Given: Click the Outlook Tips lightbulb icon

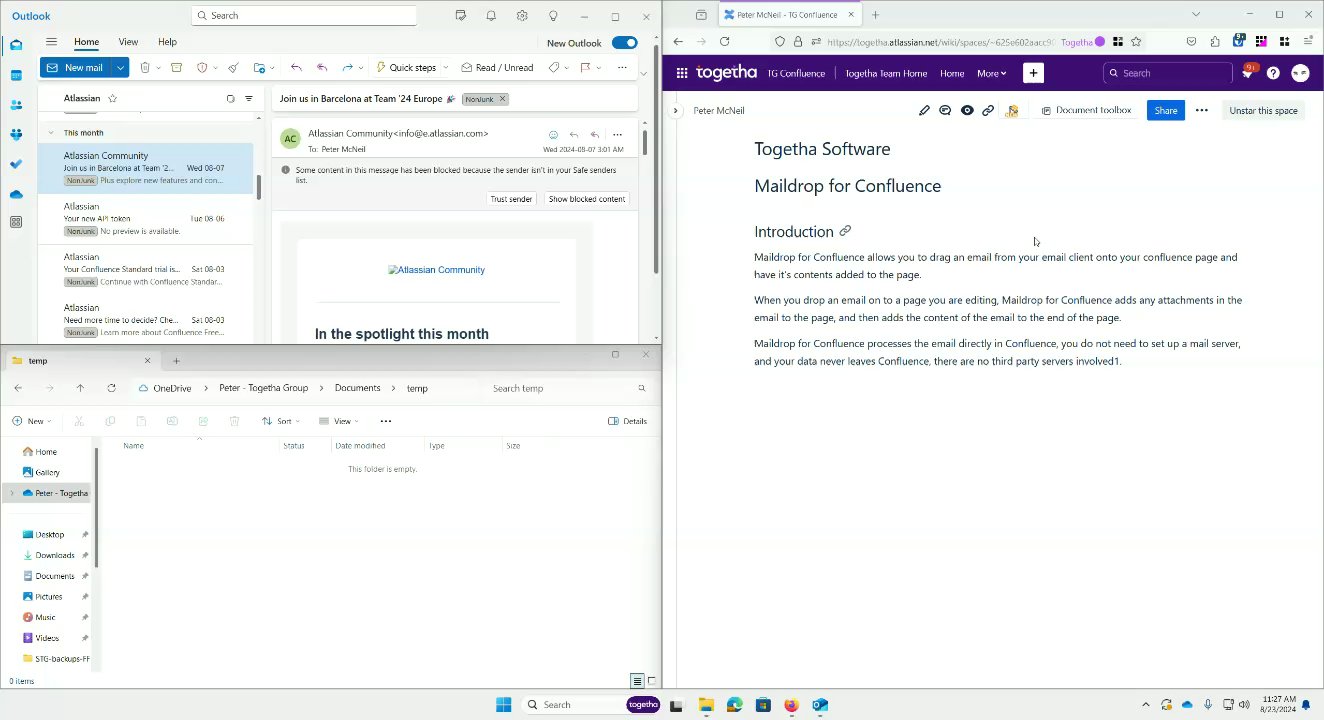Looking at the screenshot, I should [x=553, y=16].
